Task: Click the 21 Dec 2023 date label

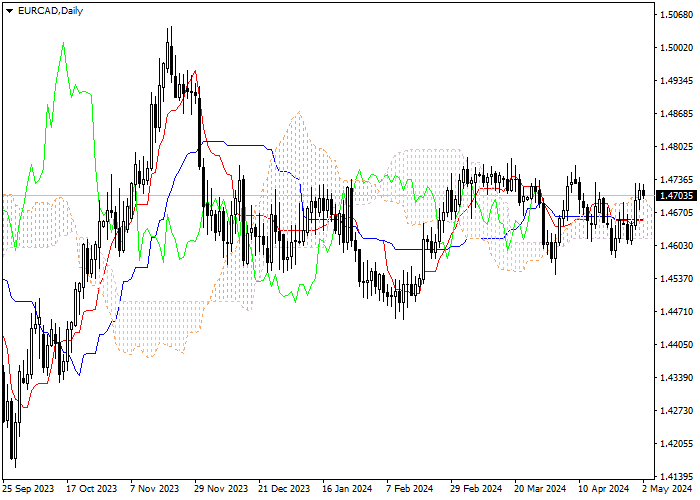Action: [284, 489]
